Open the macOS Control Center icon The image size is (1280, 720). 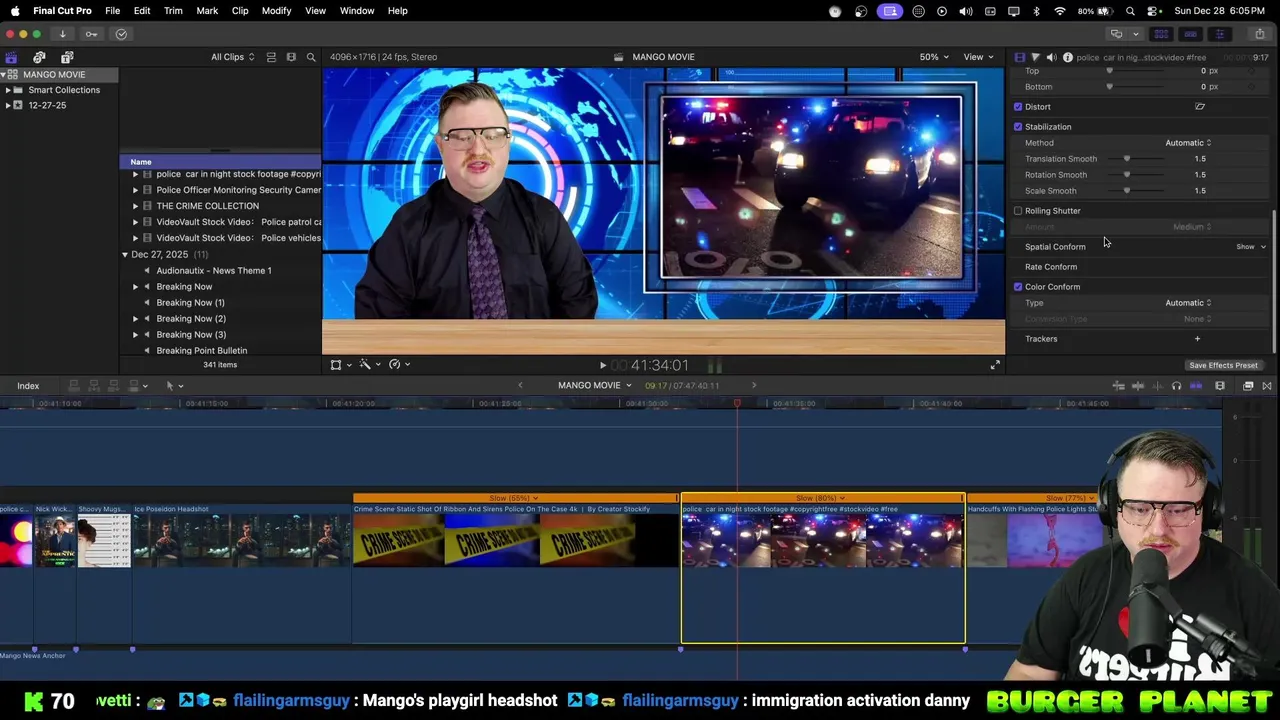pyautogui.click(x=1153, y=11)
